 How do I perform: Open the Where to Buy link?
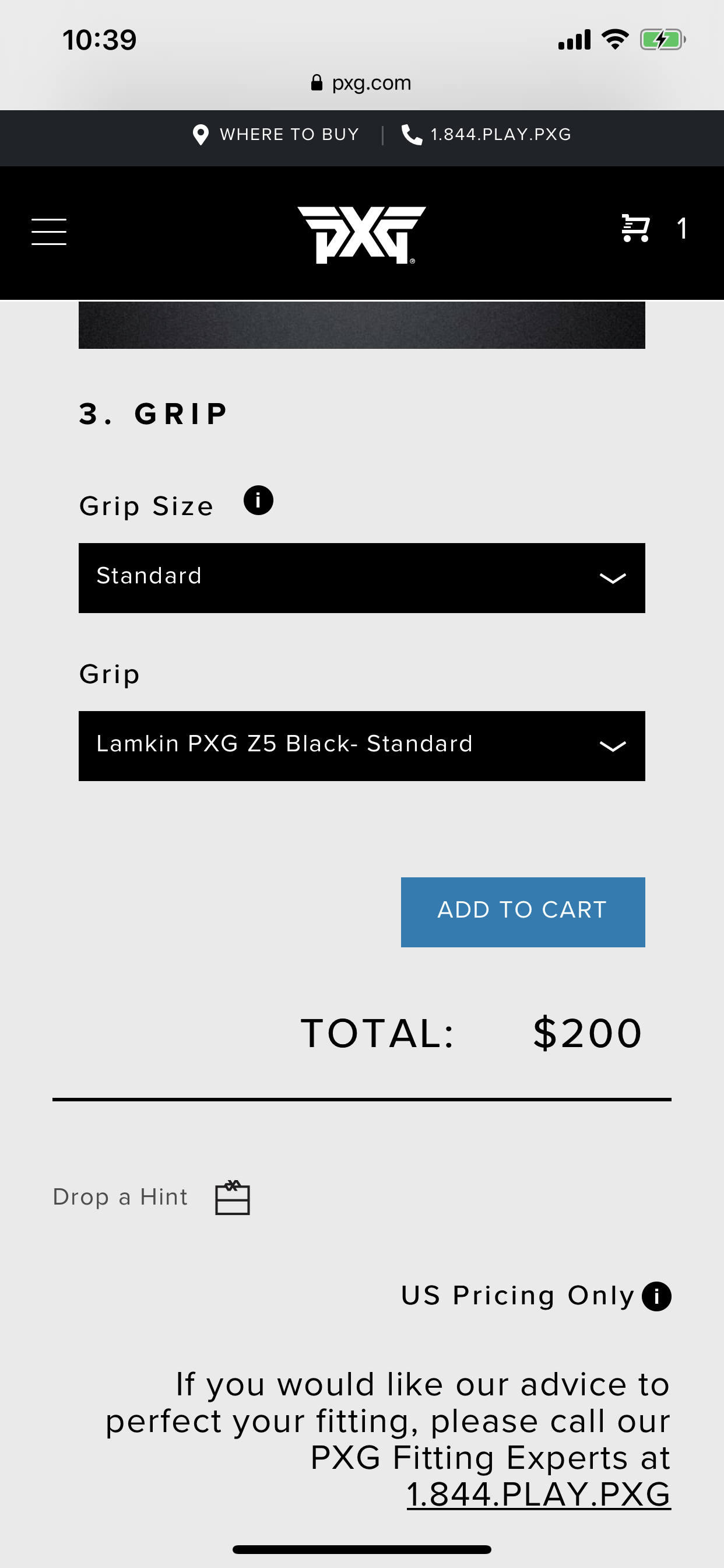point(289,135)
